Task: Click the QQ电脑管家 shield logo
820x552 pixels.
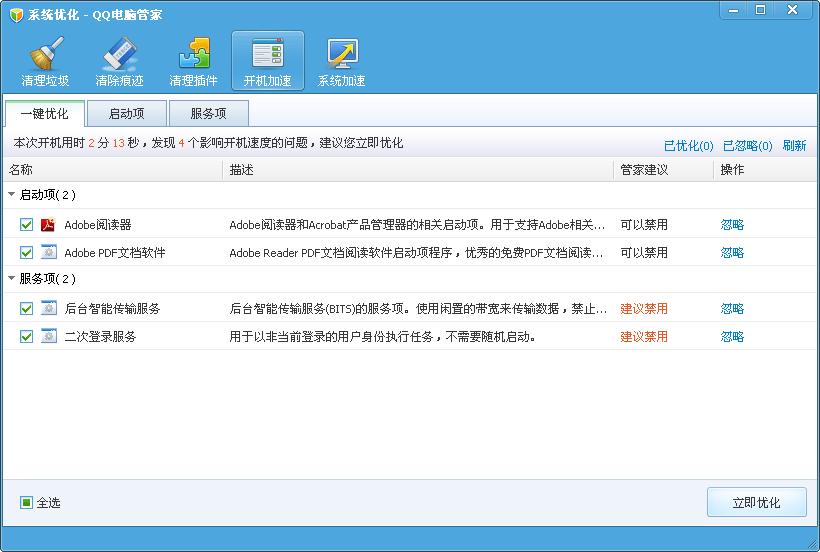Action: coord(16,15)
